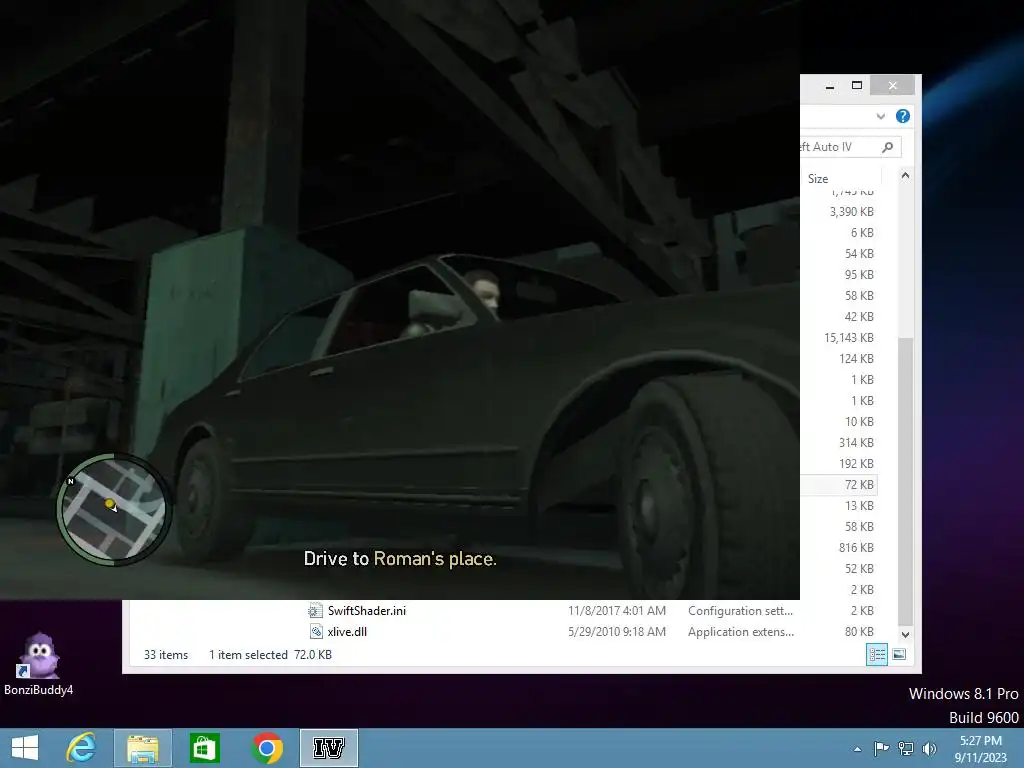The height and width of the screenshot is (768, 1024).
Task: Click the scrollbar down arrow in Explorer
Action: click(x=905, y=634)
